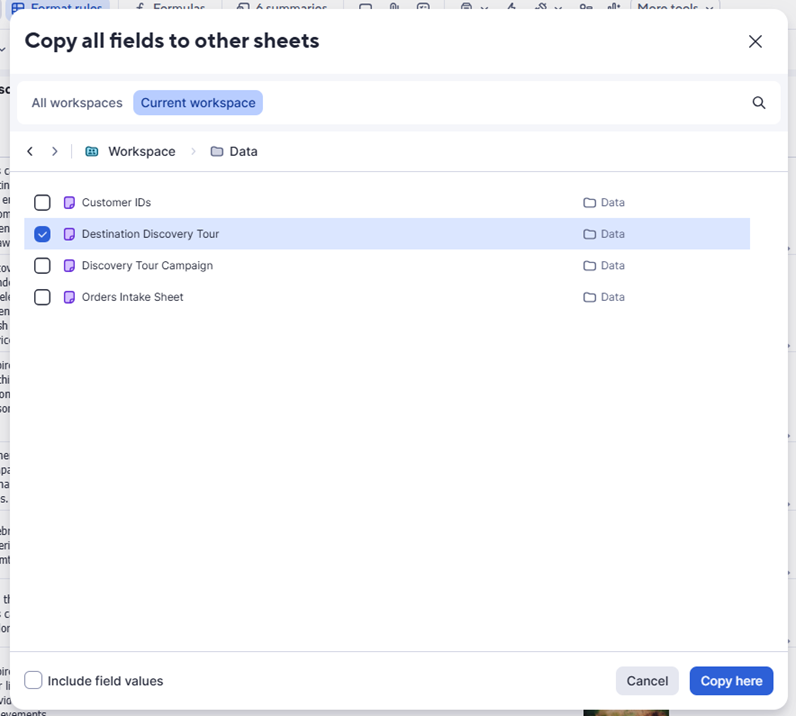Viewport: 796px width, 716px height.
Task: Check the Customer IDs checkbox
Action: click(x=42, y=203)
